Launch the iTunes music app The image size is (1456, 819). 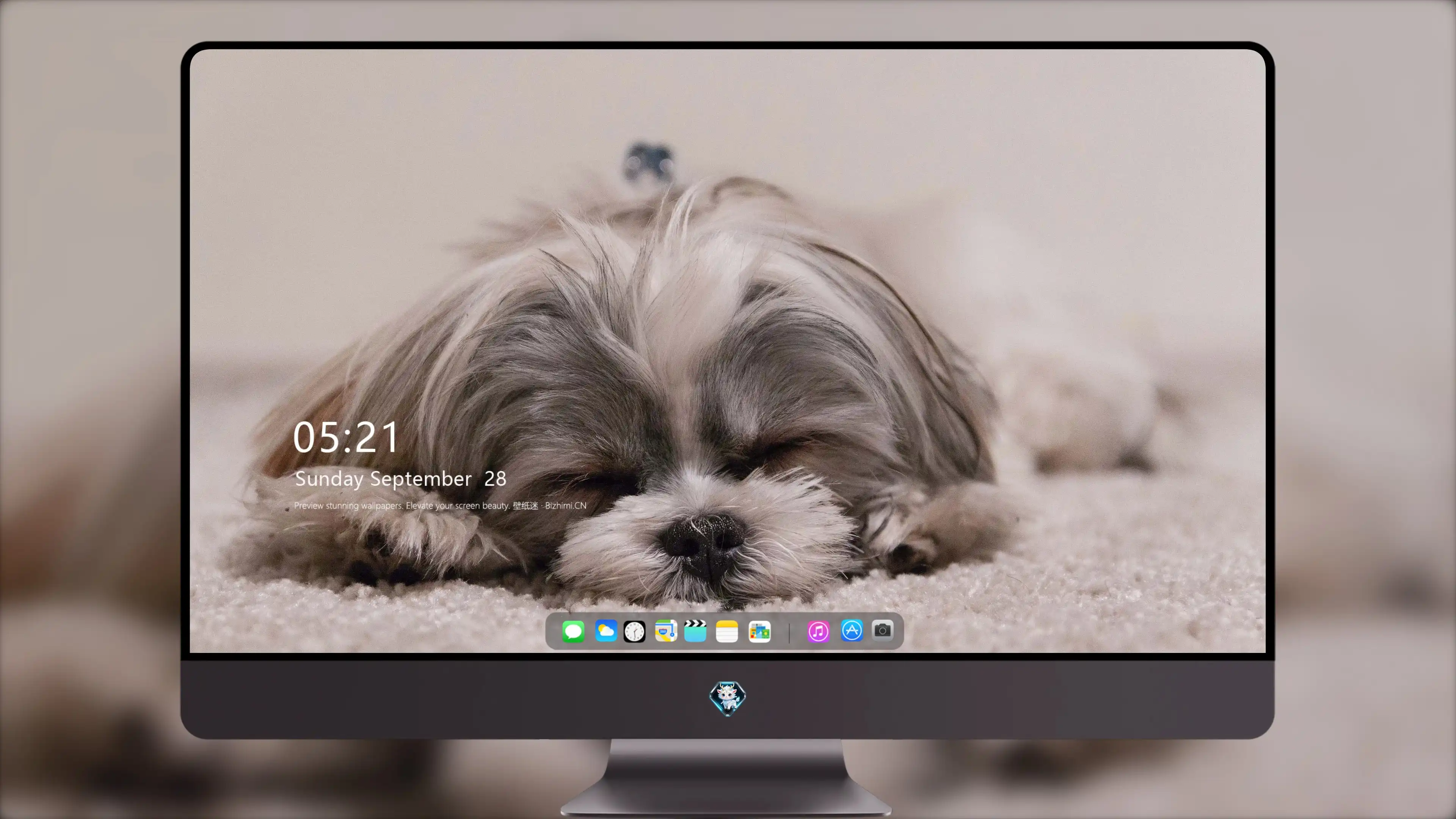[819, 631]
